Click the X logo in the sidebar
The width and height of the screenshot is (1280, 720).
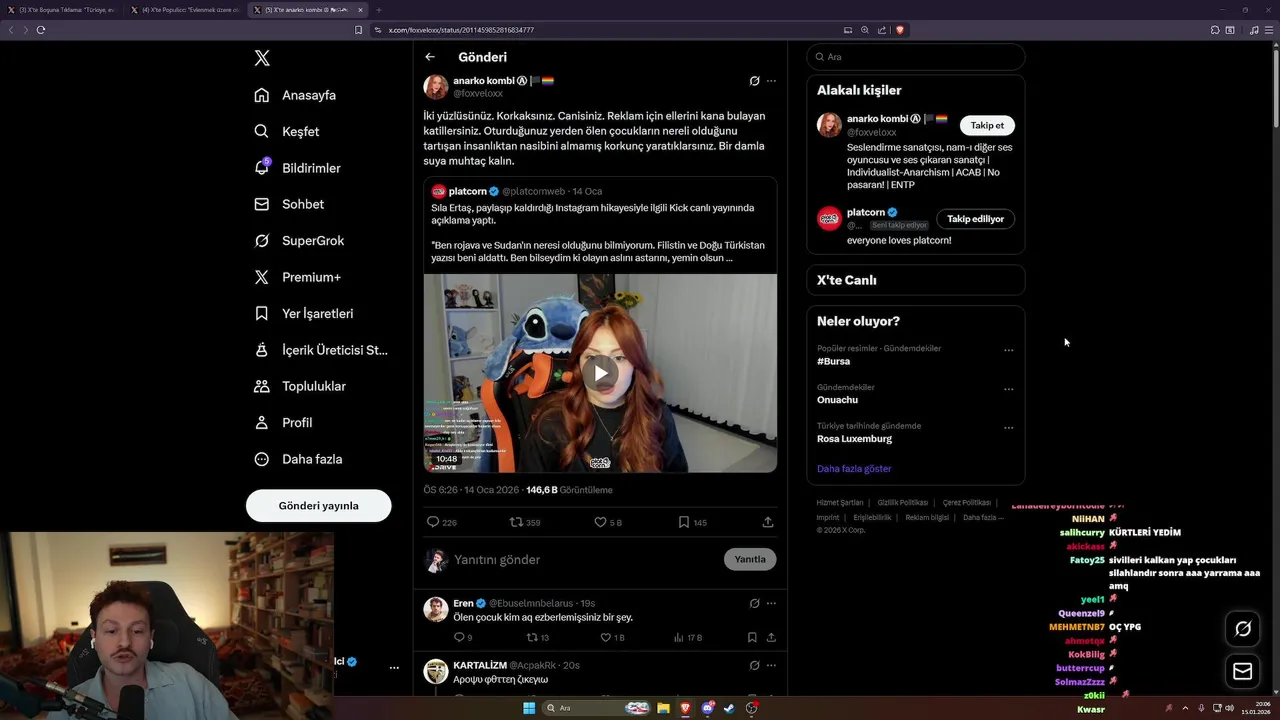coord(262,58)
